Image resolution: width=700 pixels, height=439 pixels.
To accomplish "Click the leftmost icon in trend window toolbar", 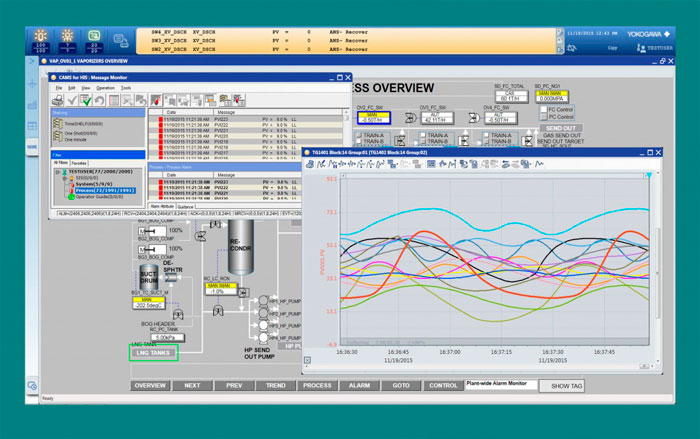I will tap(311, 164).
